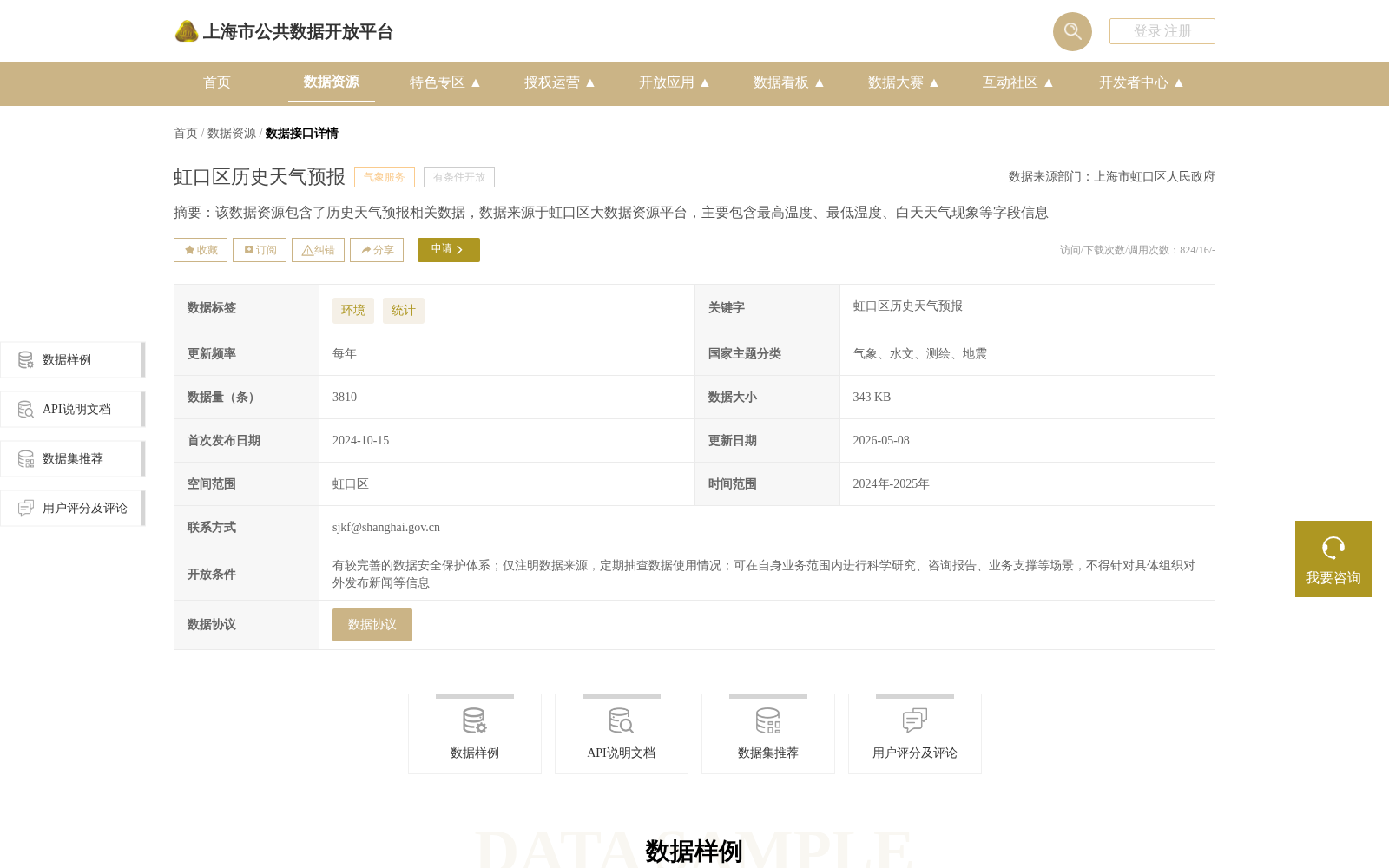Click the comment icon beside sidebar 用户评分及评论
This screenshot has width=1389, height=868.
tap(26, 508)
